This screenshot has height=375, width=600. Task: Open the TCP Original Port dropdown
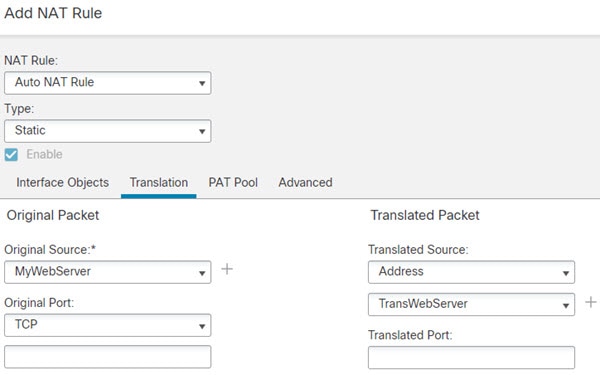[x=108, y=325]
